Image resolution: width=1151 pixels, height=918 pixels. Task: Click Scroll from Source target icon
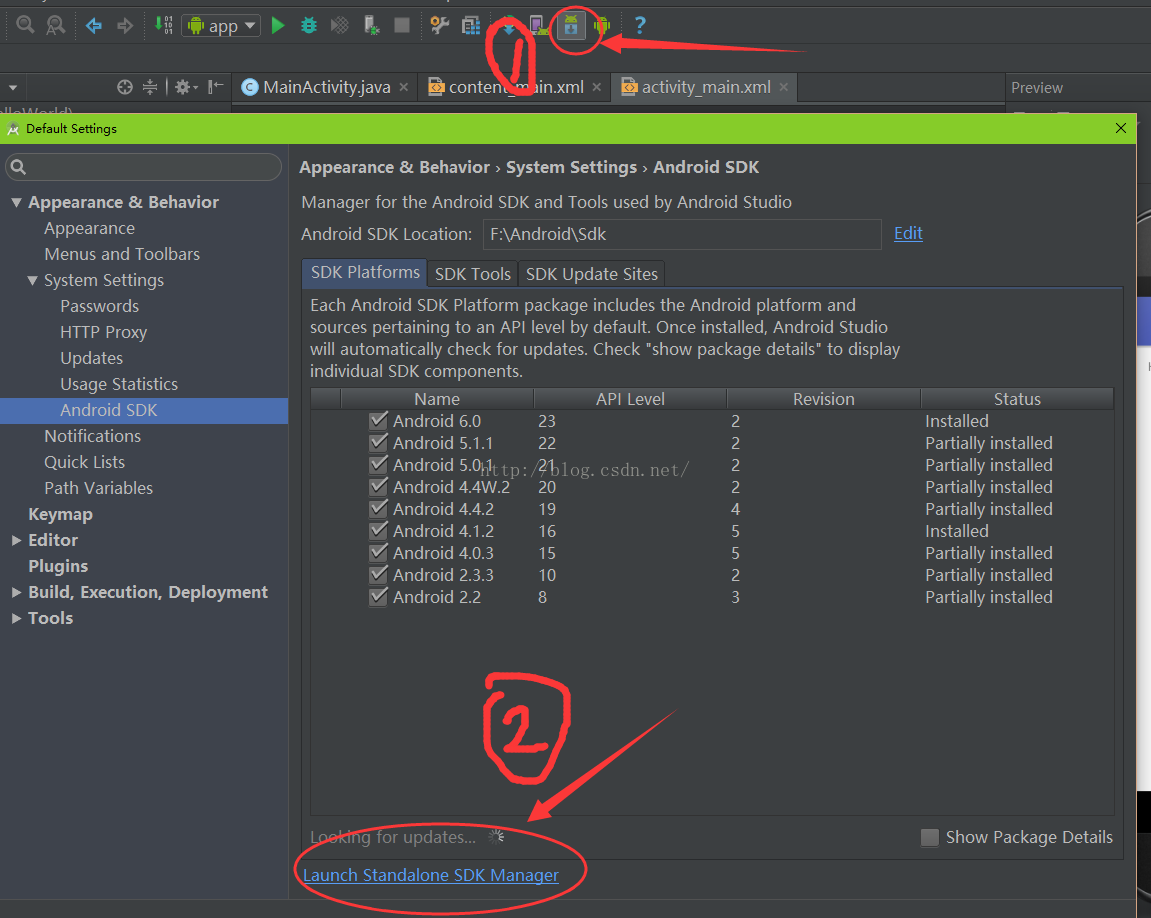pyautogui.click(x=125, y=87)
